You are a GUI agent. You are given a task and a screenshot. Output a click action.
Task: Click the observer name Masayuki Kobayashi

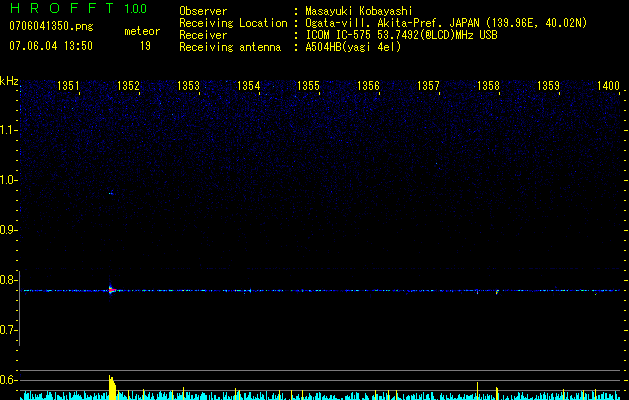pyautogui.click(x=359, y=11)
